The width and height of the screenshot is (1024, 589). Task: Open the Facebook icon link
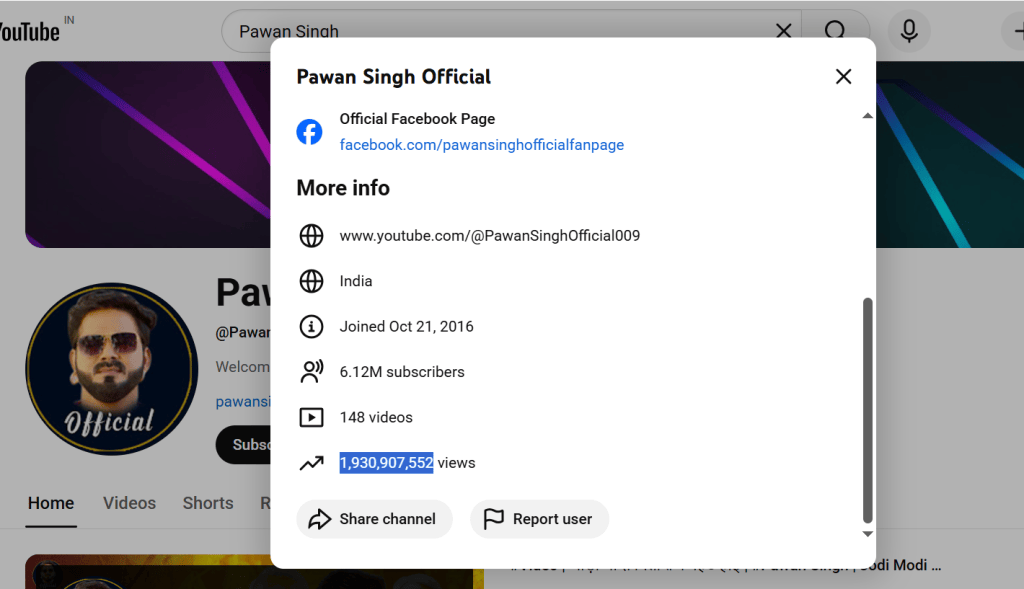(x=310, y=131)
